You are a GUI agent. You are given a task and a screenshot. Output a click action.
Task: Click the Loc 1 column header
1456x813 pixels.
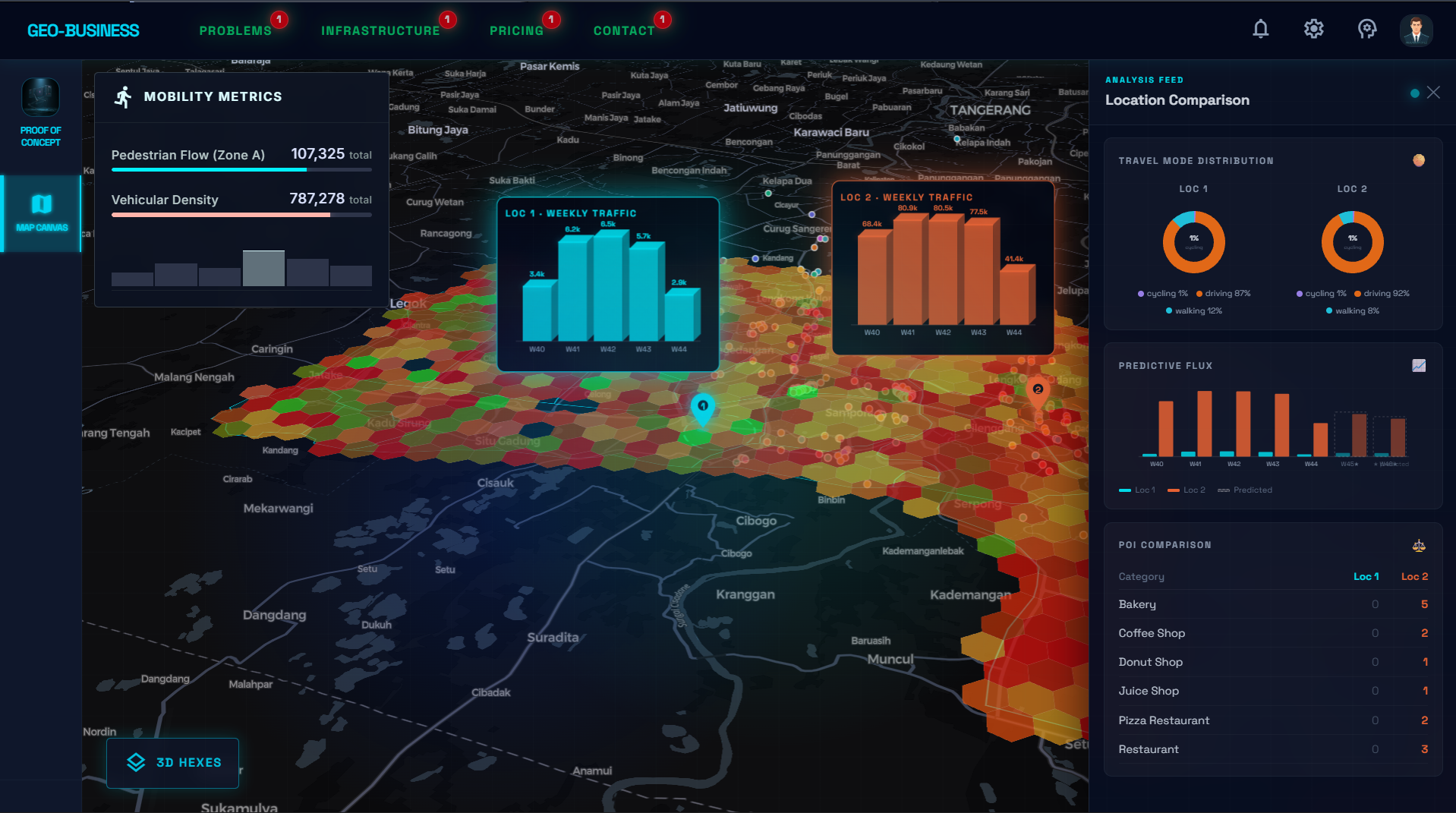click(x=1366, y=577)
